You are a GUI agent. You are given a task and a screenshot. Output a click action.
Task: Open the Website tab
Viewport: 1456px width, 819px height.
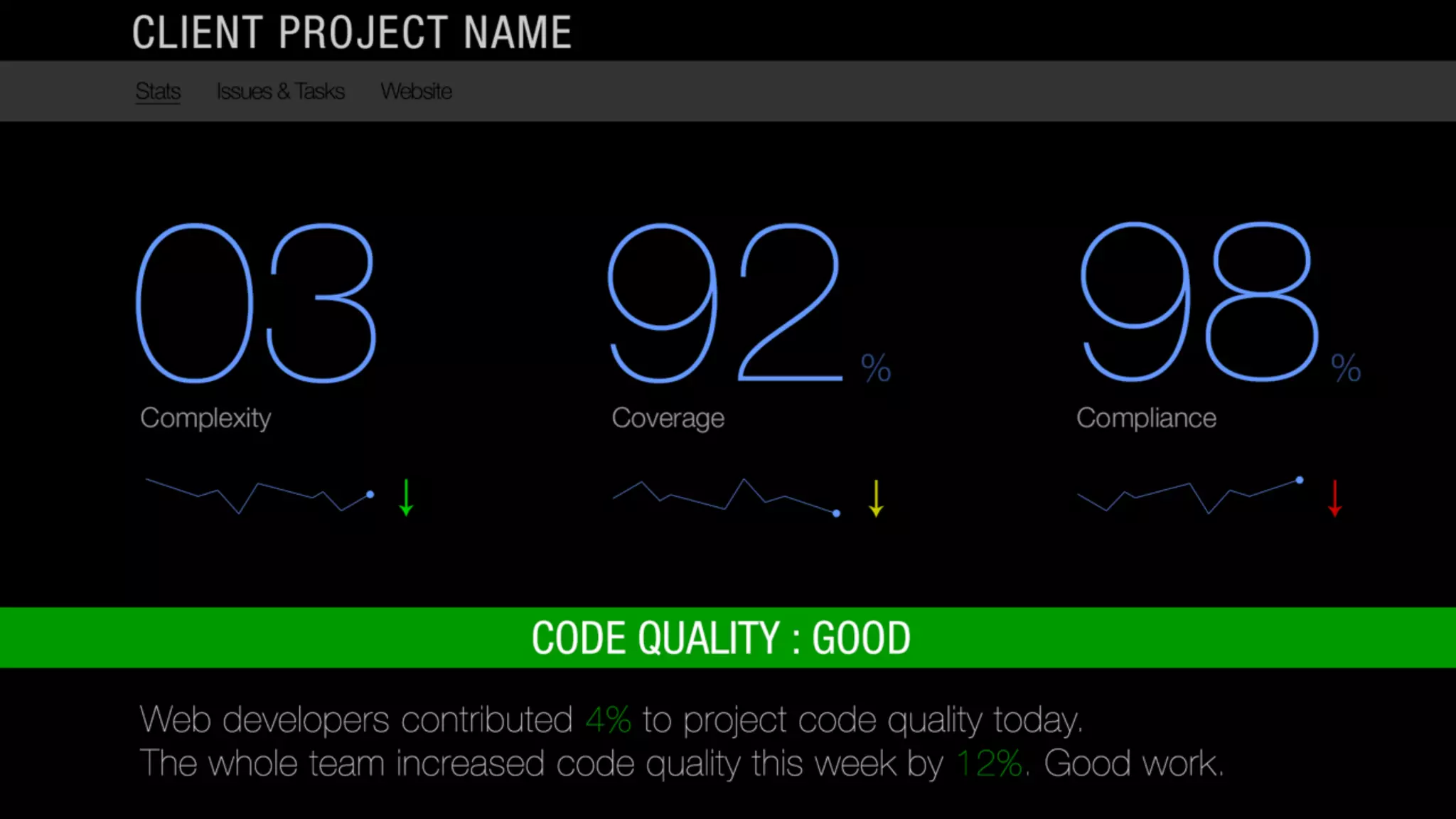416,91
